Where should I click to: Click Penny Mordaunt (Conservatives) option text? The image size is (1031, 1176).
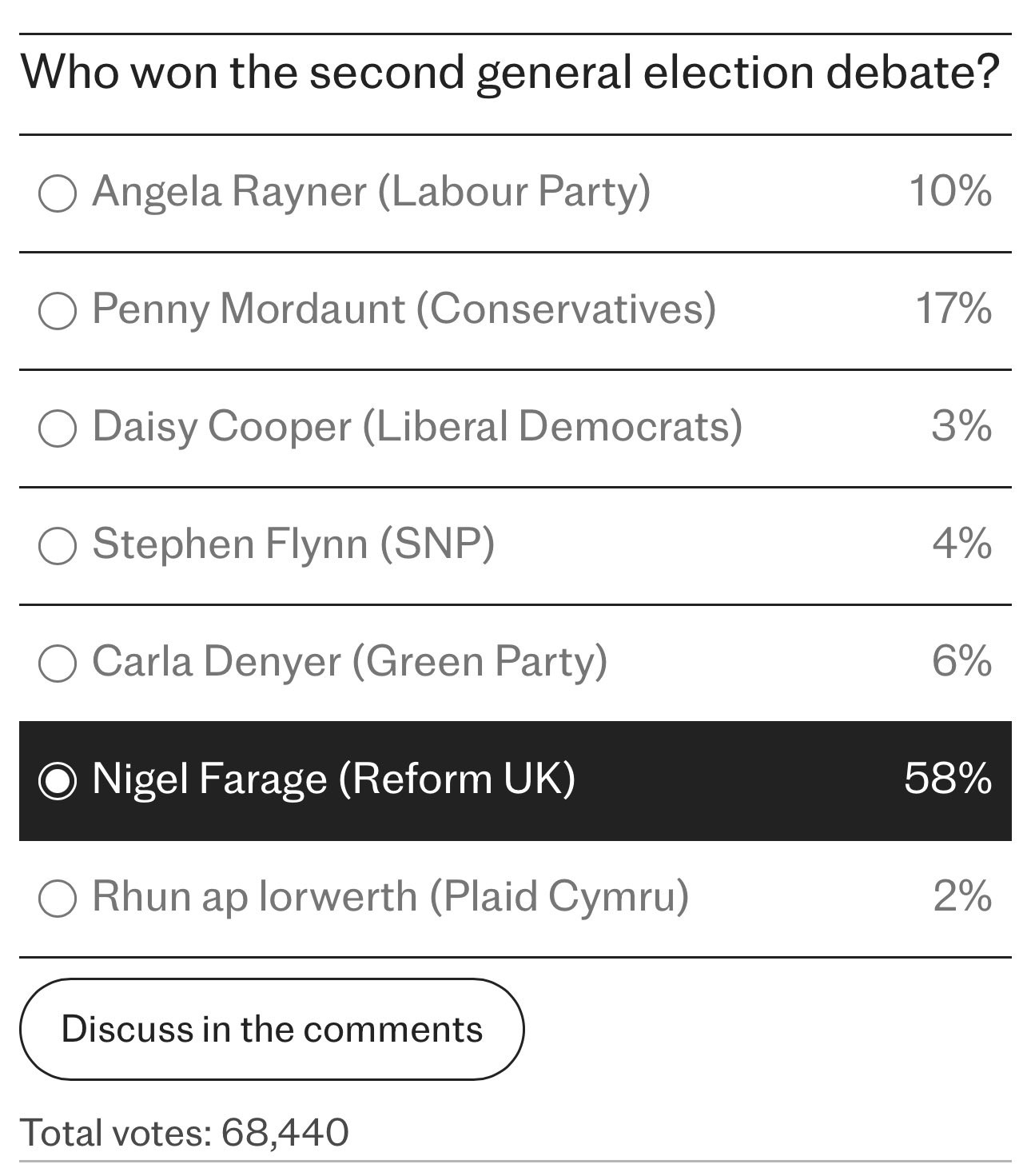(x=404, y=309)
